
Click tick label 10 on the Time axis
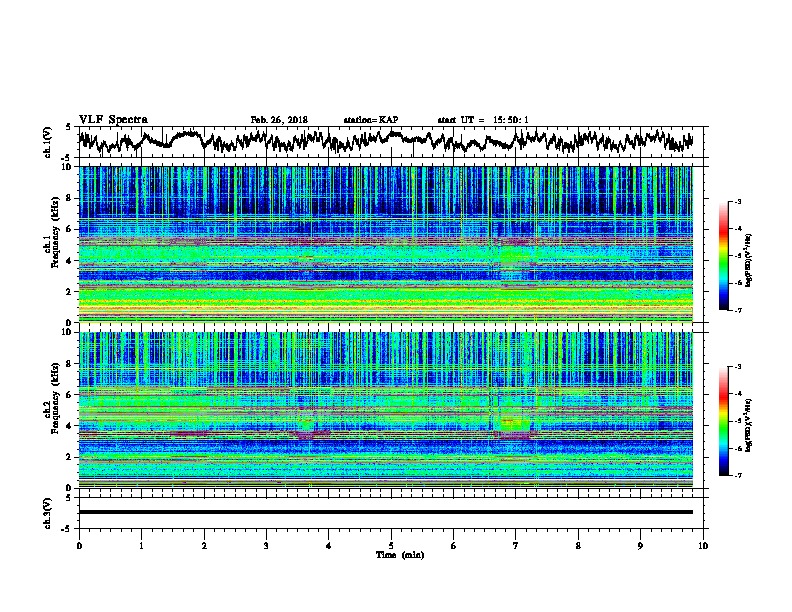(703, 545)
